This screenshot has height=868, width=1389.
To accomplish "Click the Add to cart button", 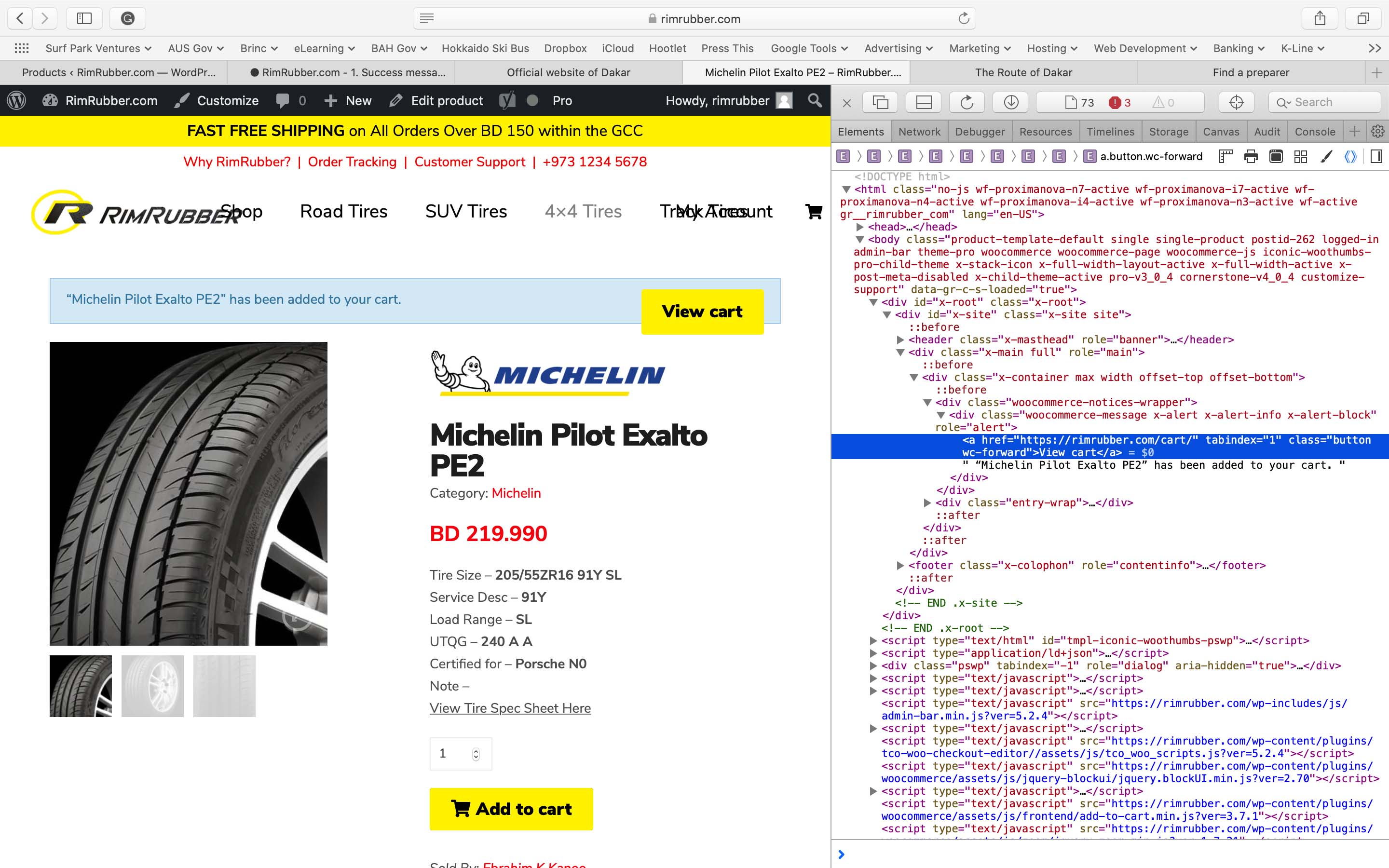I will tap(511, 809).
